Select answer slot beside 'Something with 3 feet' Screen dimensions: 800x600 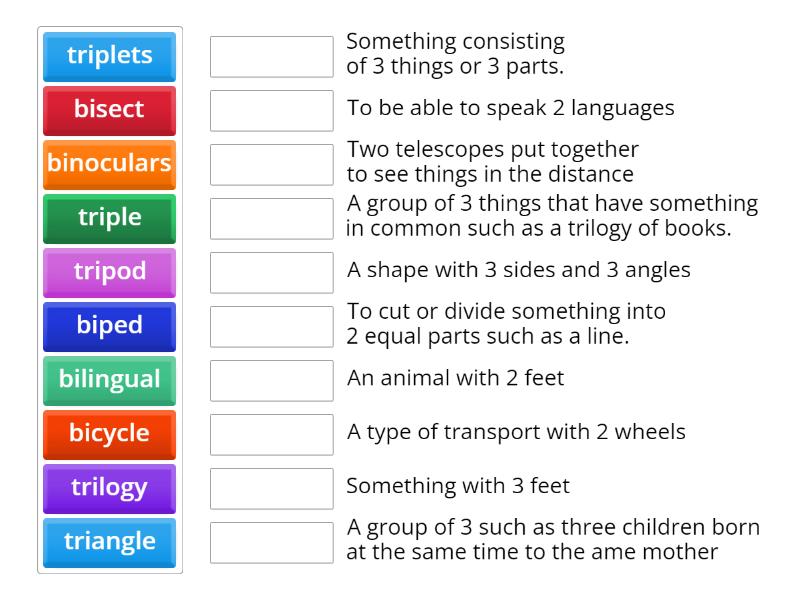tap(272, 489)
